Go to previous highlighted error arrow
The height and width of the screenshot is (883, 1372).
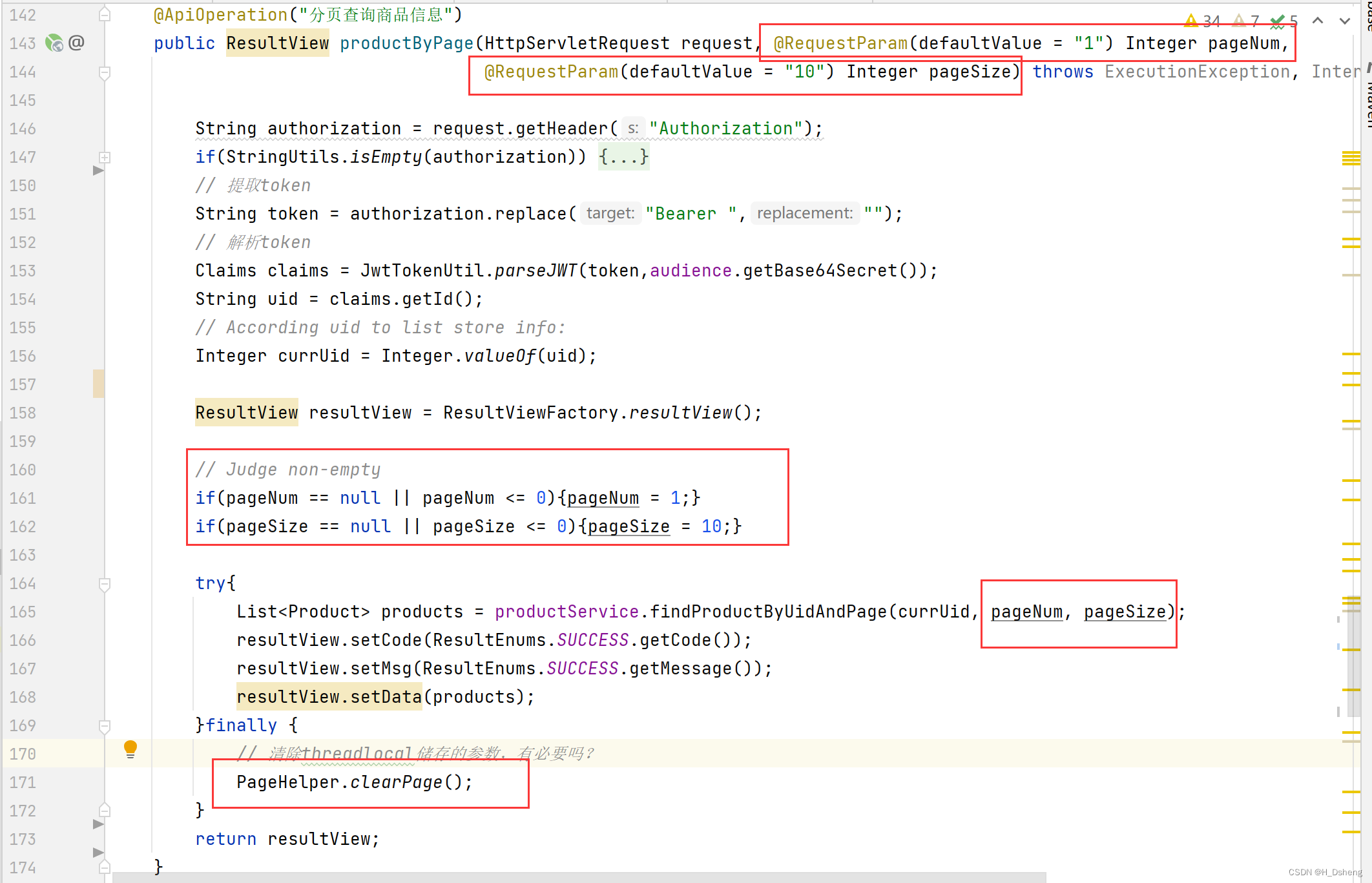[x=1318, y=21]
